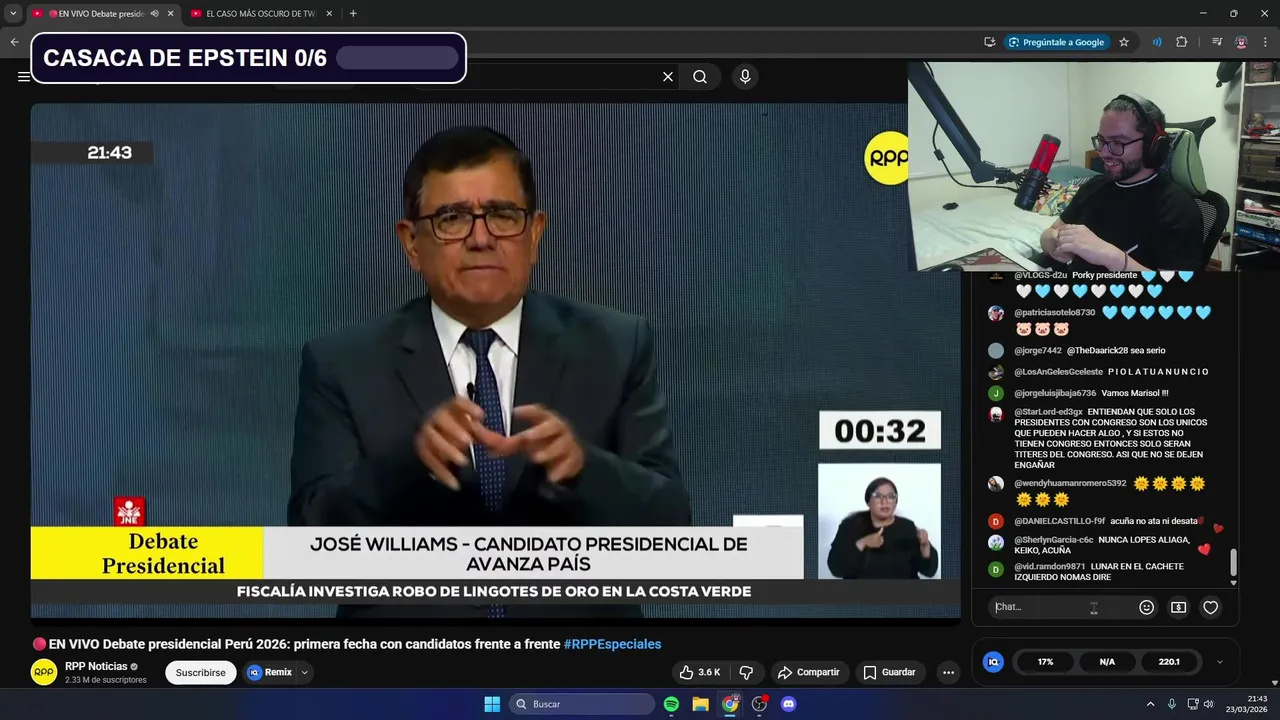The image size is (1280, 720).
Task: Expand the dropdown next to Remix
Action: click(304, 672)
